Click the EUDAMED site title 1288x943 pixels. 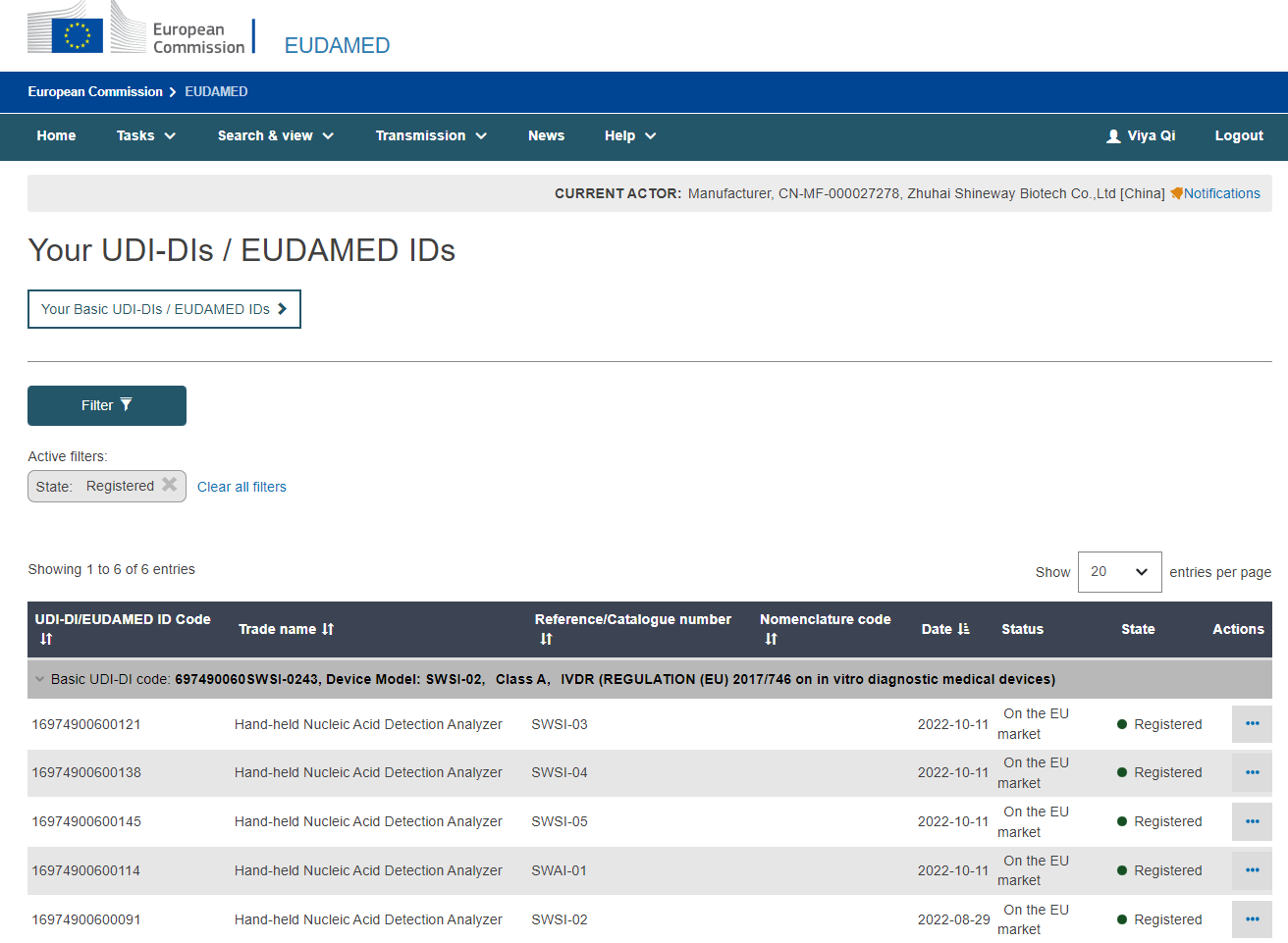(x=337, y=46)
